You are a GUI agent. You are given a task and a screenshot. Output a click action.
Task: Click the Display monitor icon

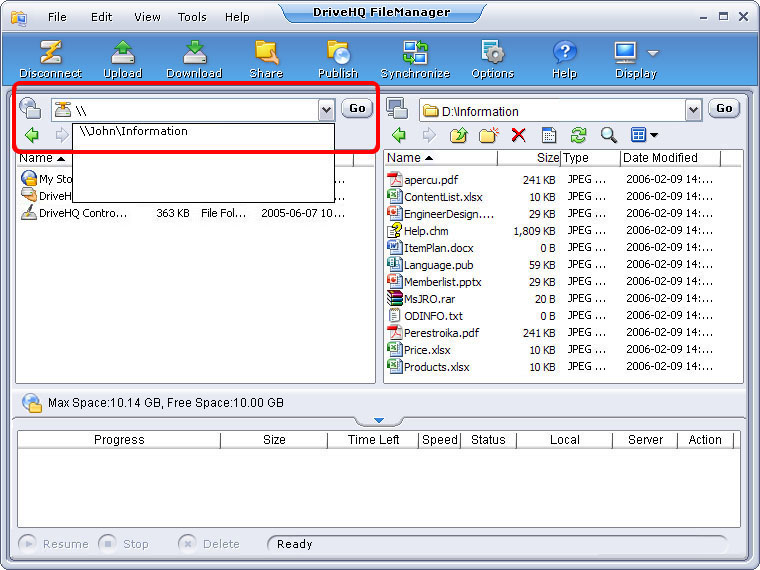pyautogui.click(x=626, y=52)
